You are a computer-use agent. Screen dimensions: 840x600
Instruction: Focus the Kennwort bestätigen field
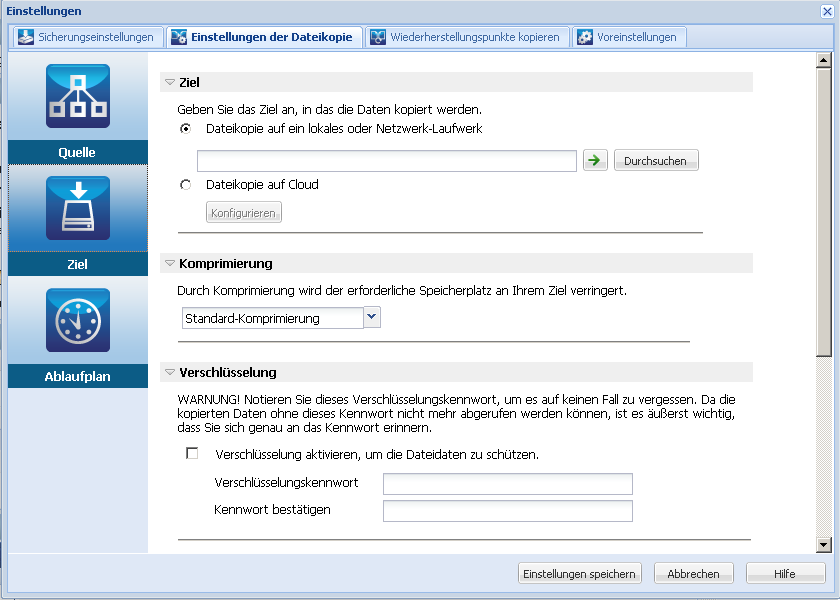click(x=508, y=511)
